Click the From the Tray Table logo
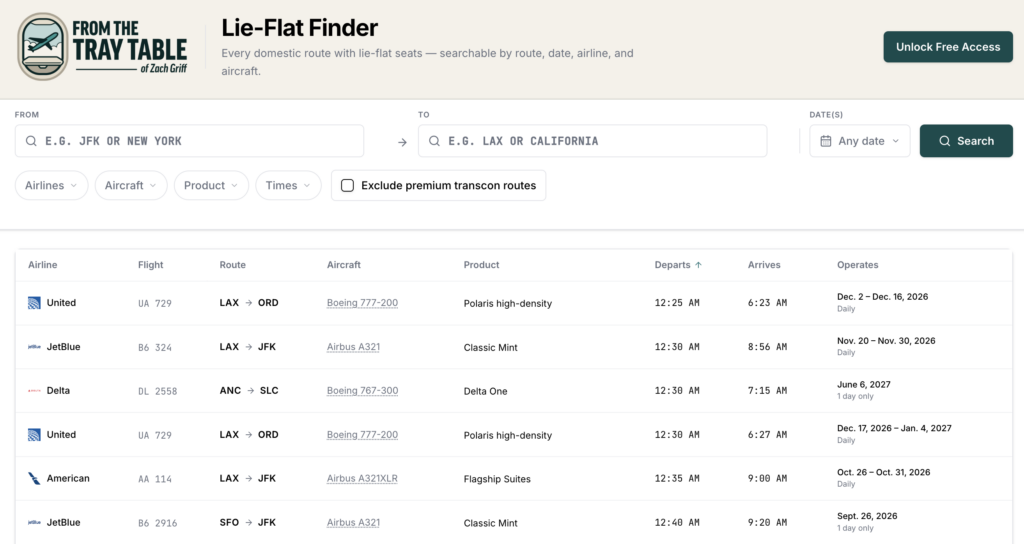The width and height of the screenshot is (1024, 544). point(103,47)
